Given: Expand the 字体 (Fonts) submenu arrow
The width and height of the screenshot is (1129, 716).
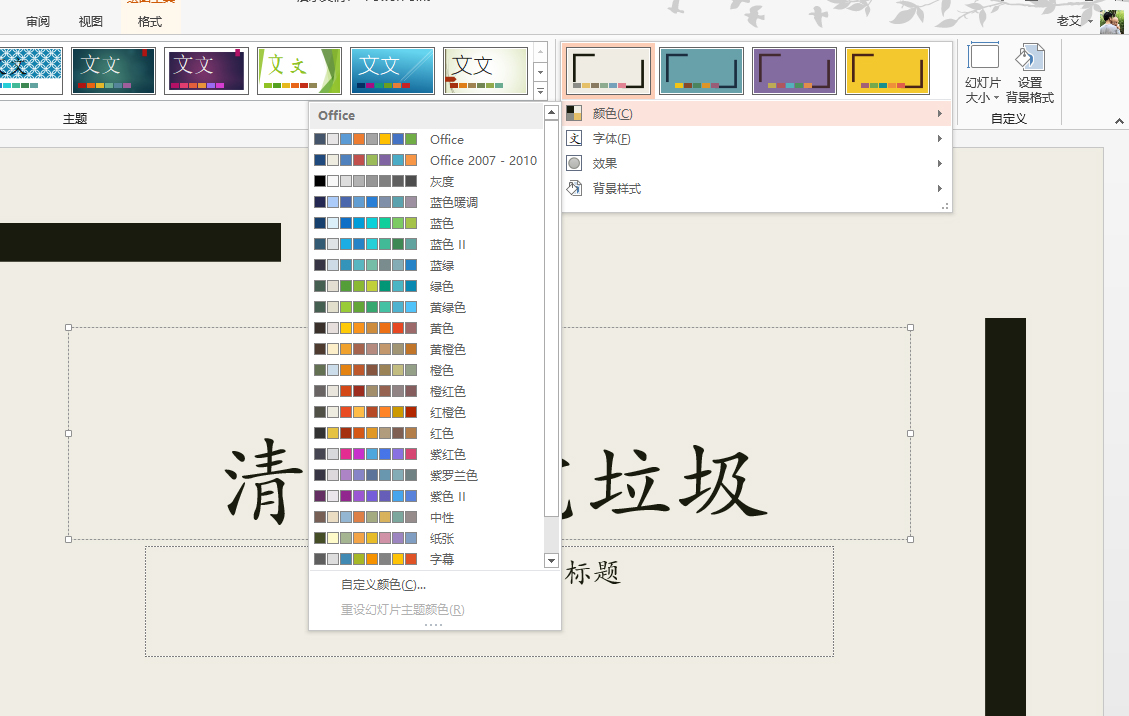Looking at the screenshot, I should pos(938,138).
